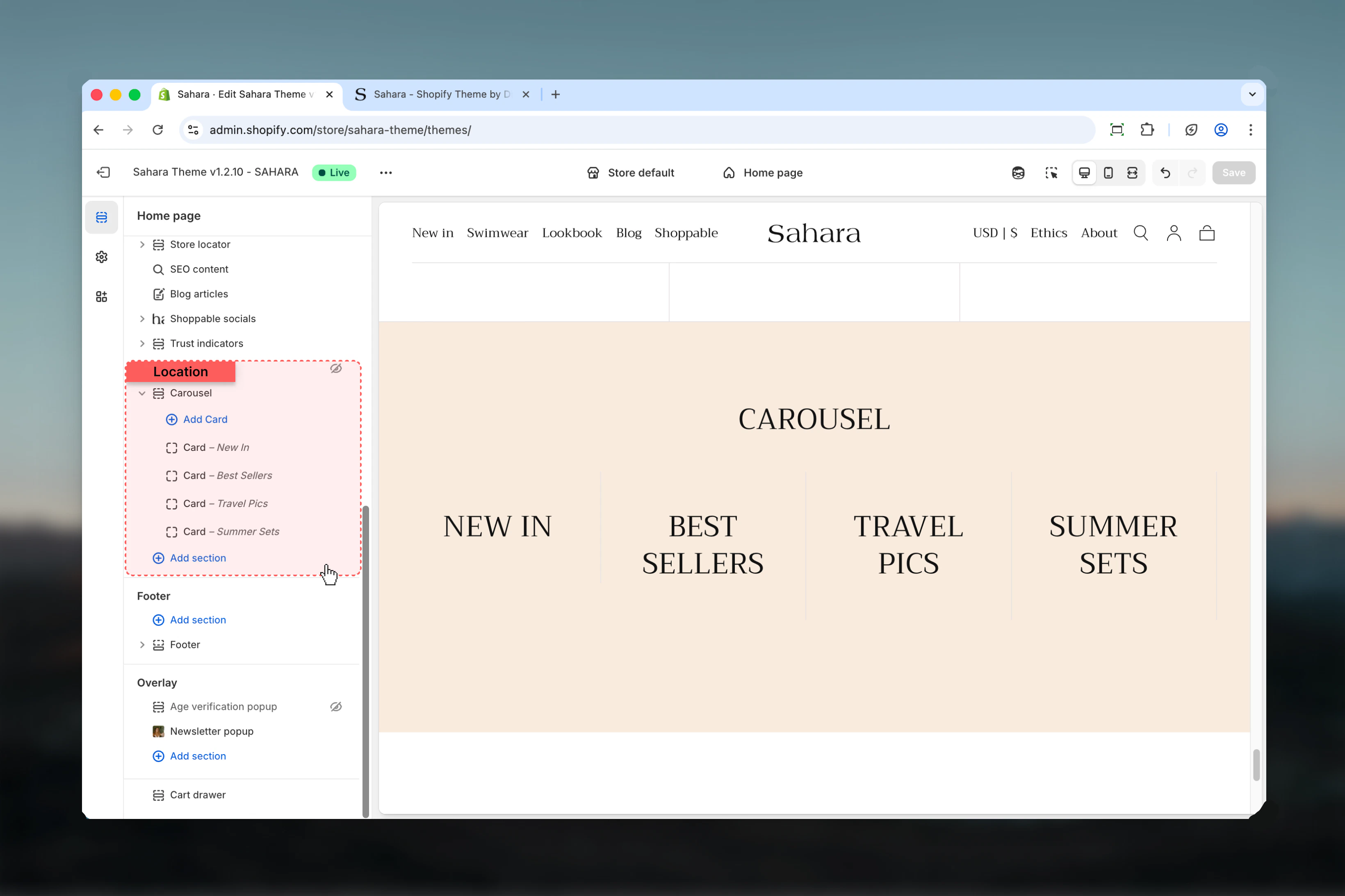Click Add Card in Carousel
The width and height of the screenshot is (1345, 896).
pos(197,419)
